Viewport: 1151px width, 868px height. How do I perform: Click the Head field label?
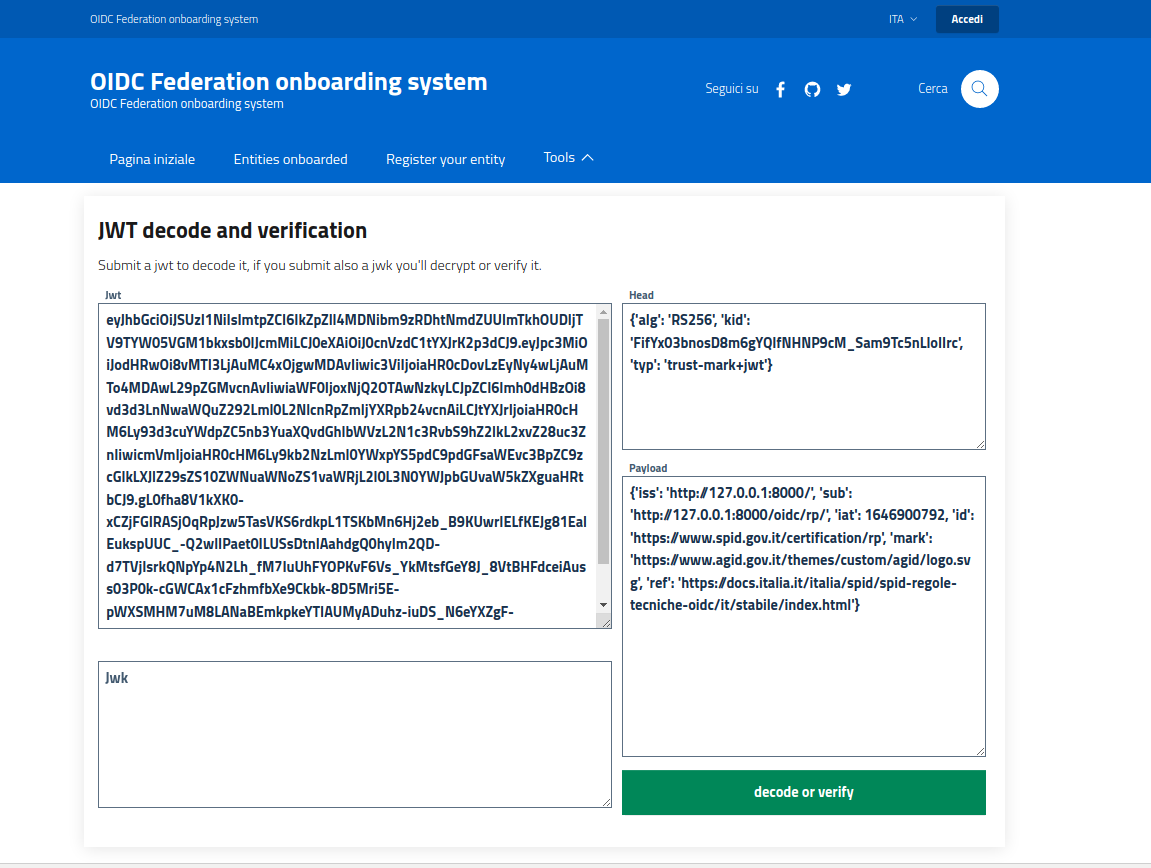pos(641,294)
